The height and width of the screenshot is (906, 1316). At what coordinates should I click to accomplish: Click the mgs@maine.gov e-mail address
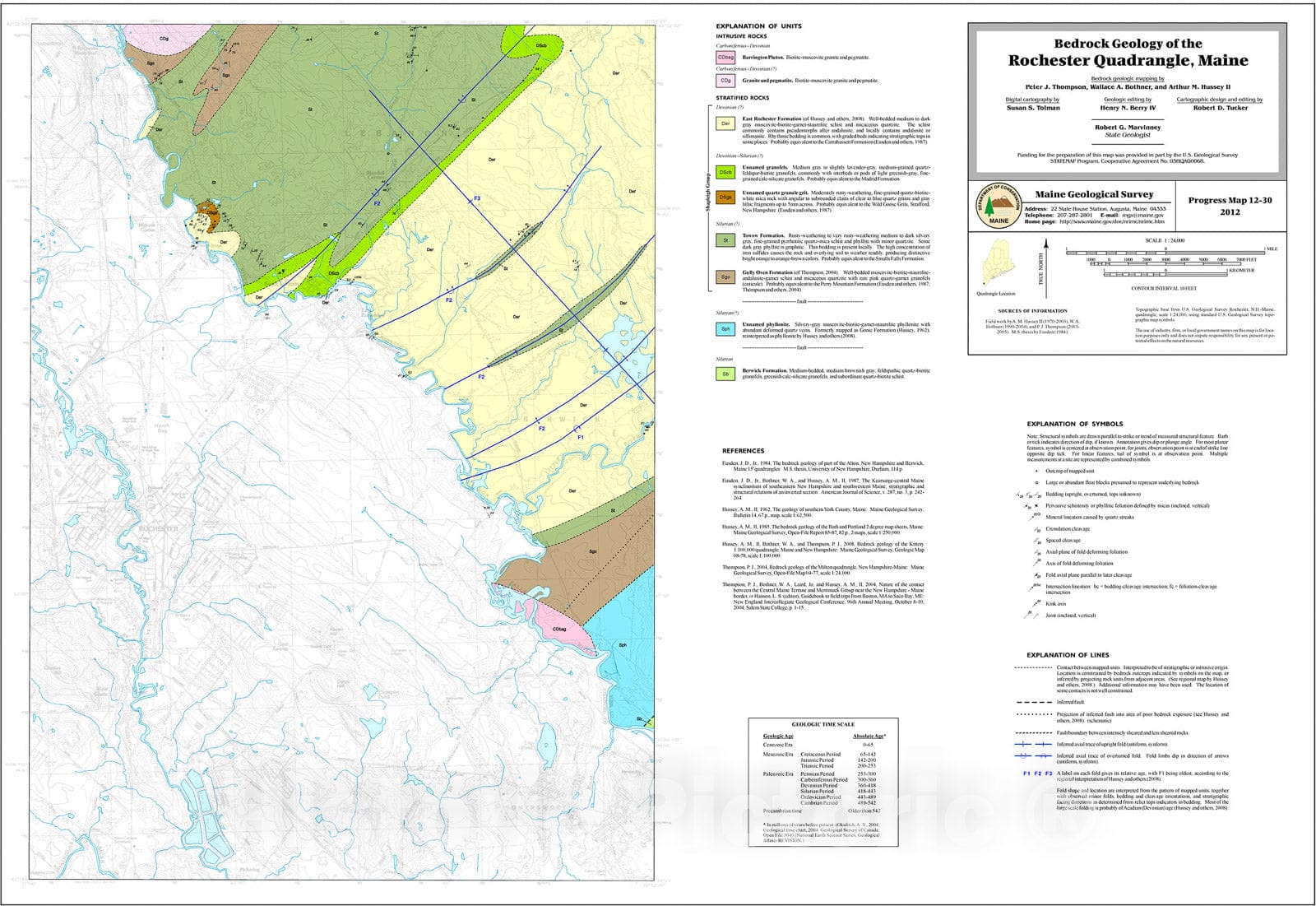1145,215
